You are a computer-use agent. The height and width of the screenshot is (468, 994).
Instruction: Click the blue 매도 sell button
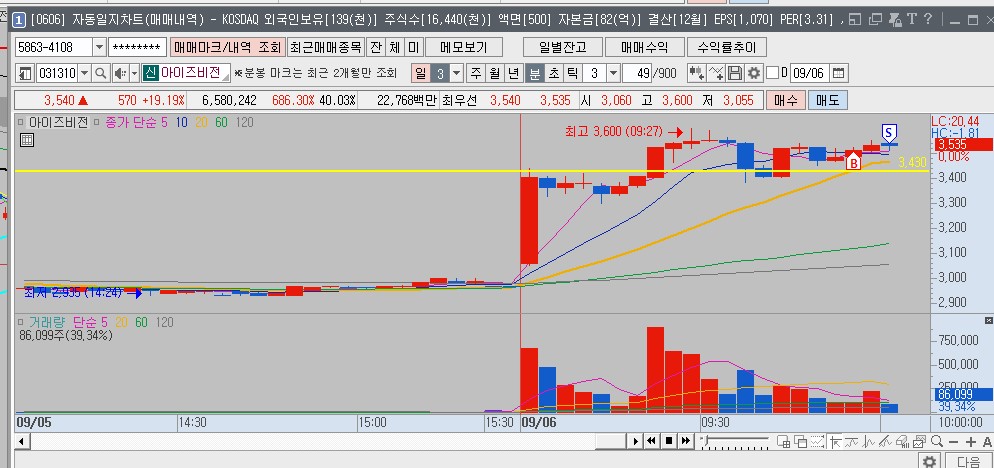[827, 100]
